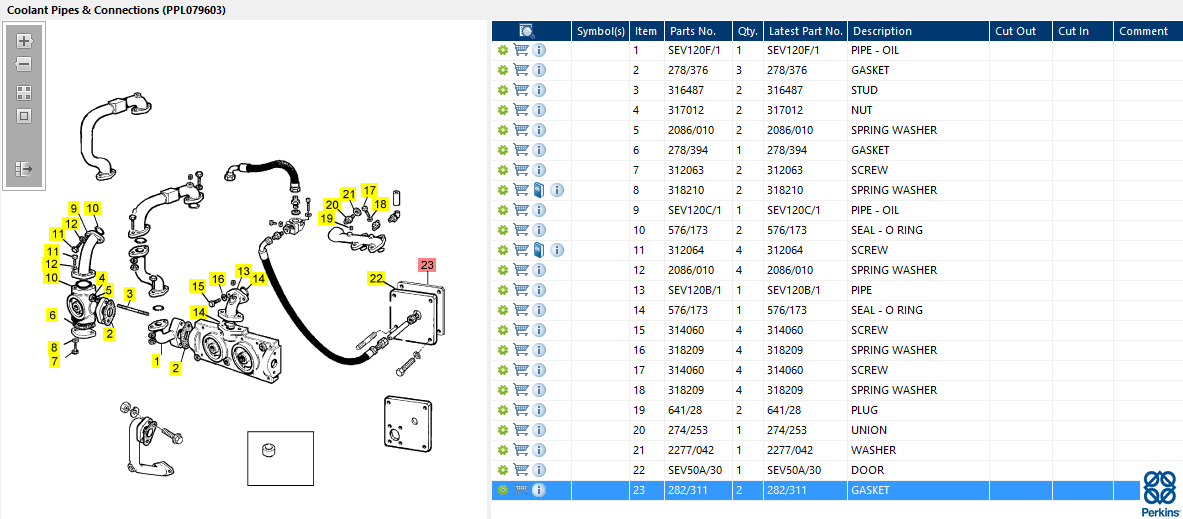This screenshot has height=519, width=1183.
Task: Open info for WASHER 2277/042
Action: pos(539,450)
